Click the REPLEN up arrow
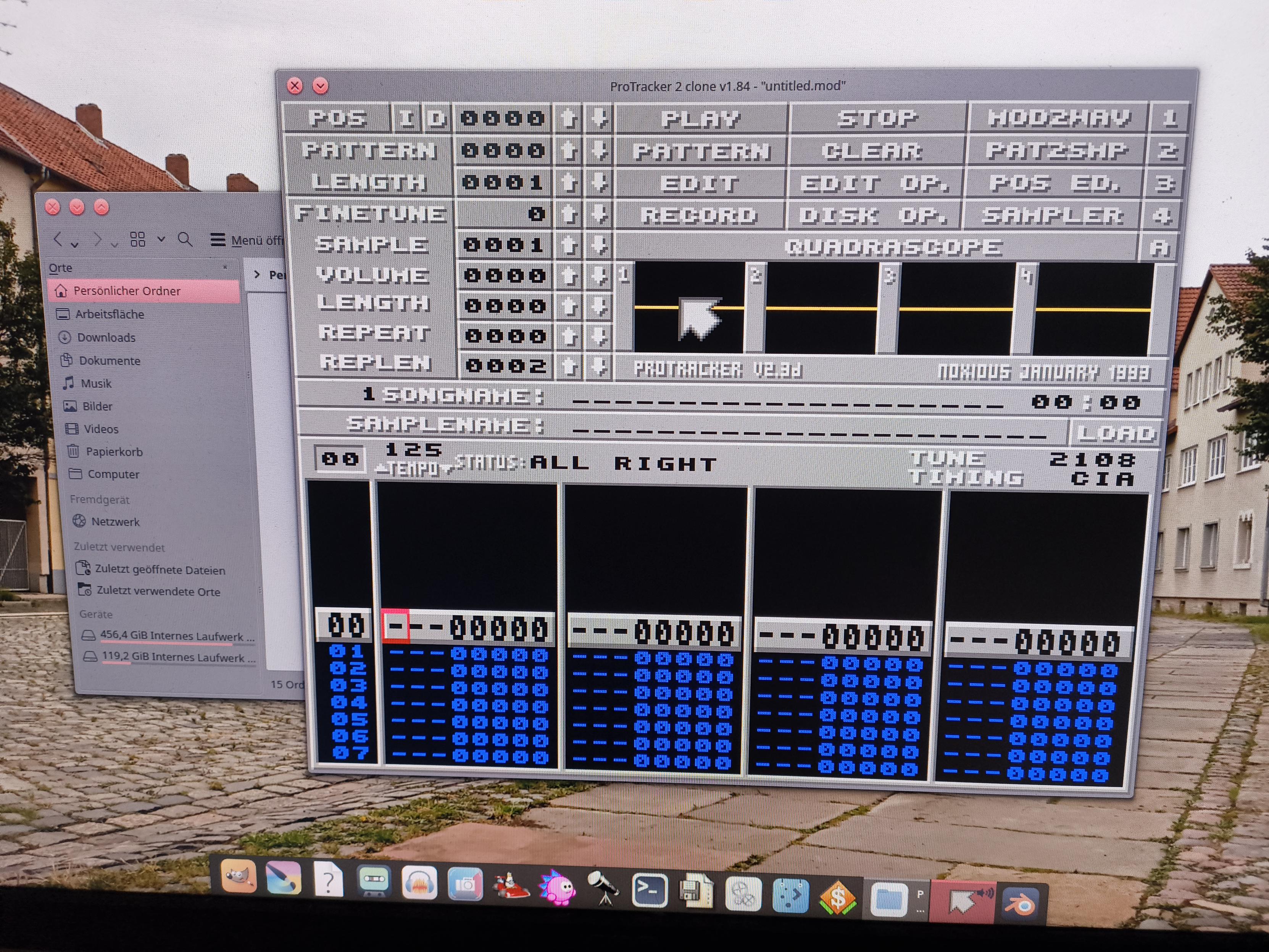The width and height of the screenshot is (1269, 952). 569,366
